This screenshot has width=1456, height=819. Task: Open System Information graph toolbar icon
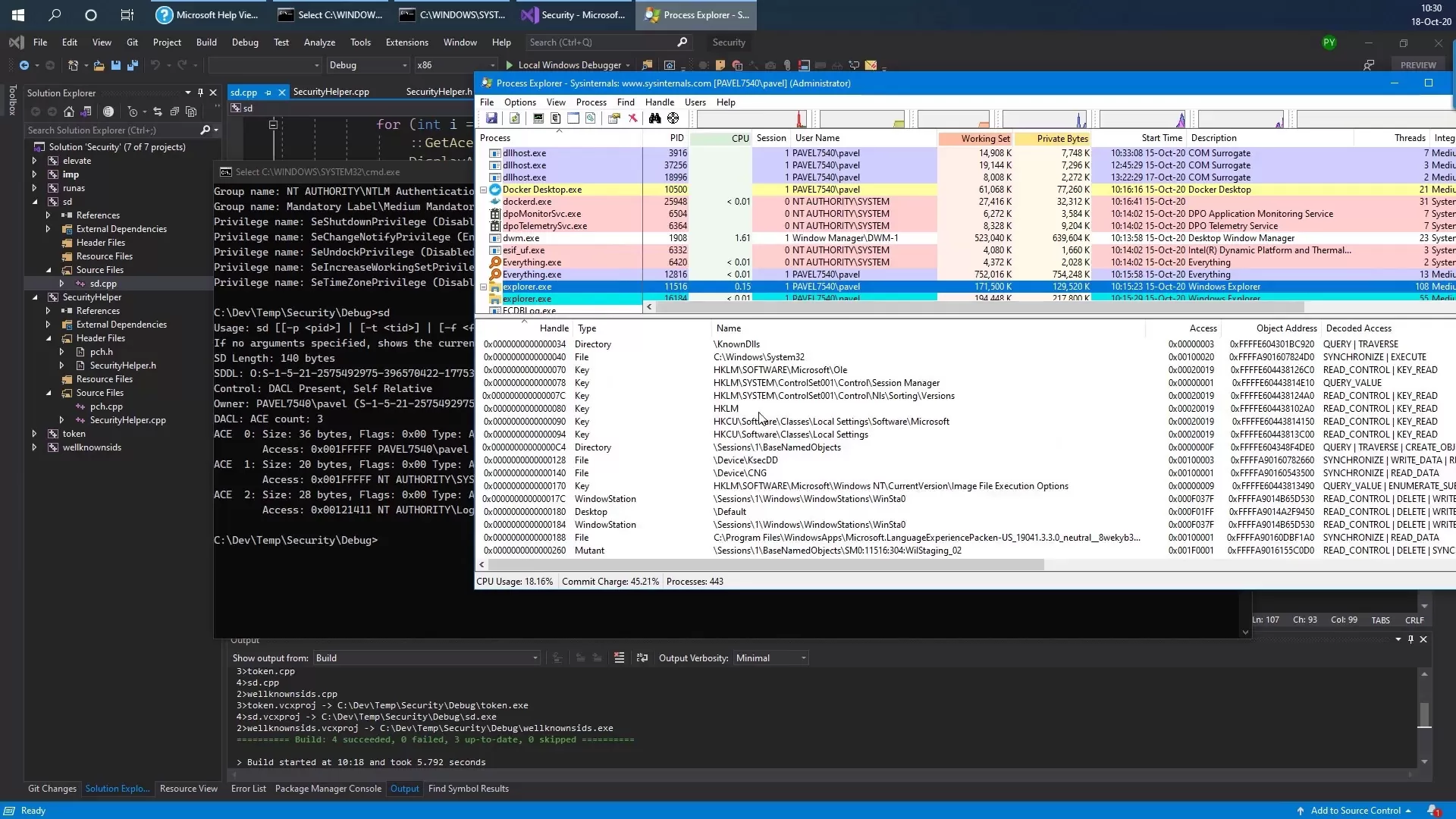point(538,118)
